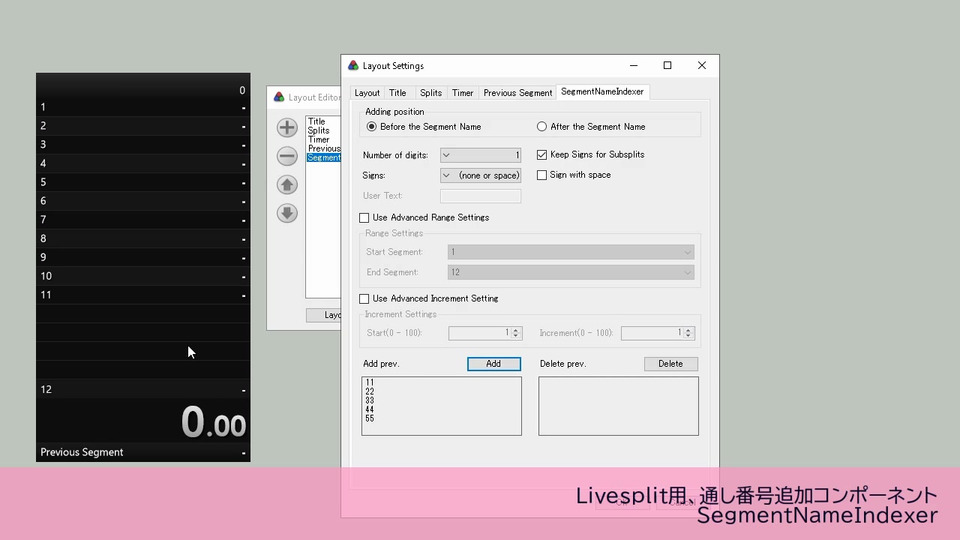This screenshot has width=960, height=540.
Task: Enable Use Advanced Range Settings checkbox
Action: 364,218
